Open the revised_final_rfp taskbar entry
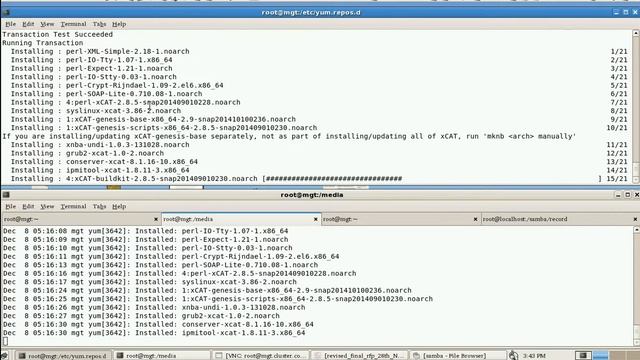The width and height of the screenshot is (640, 360). tap(360, 356)
